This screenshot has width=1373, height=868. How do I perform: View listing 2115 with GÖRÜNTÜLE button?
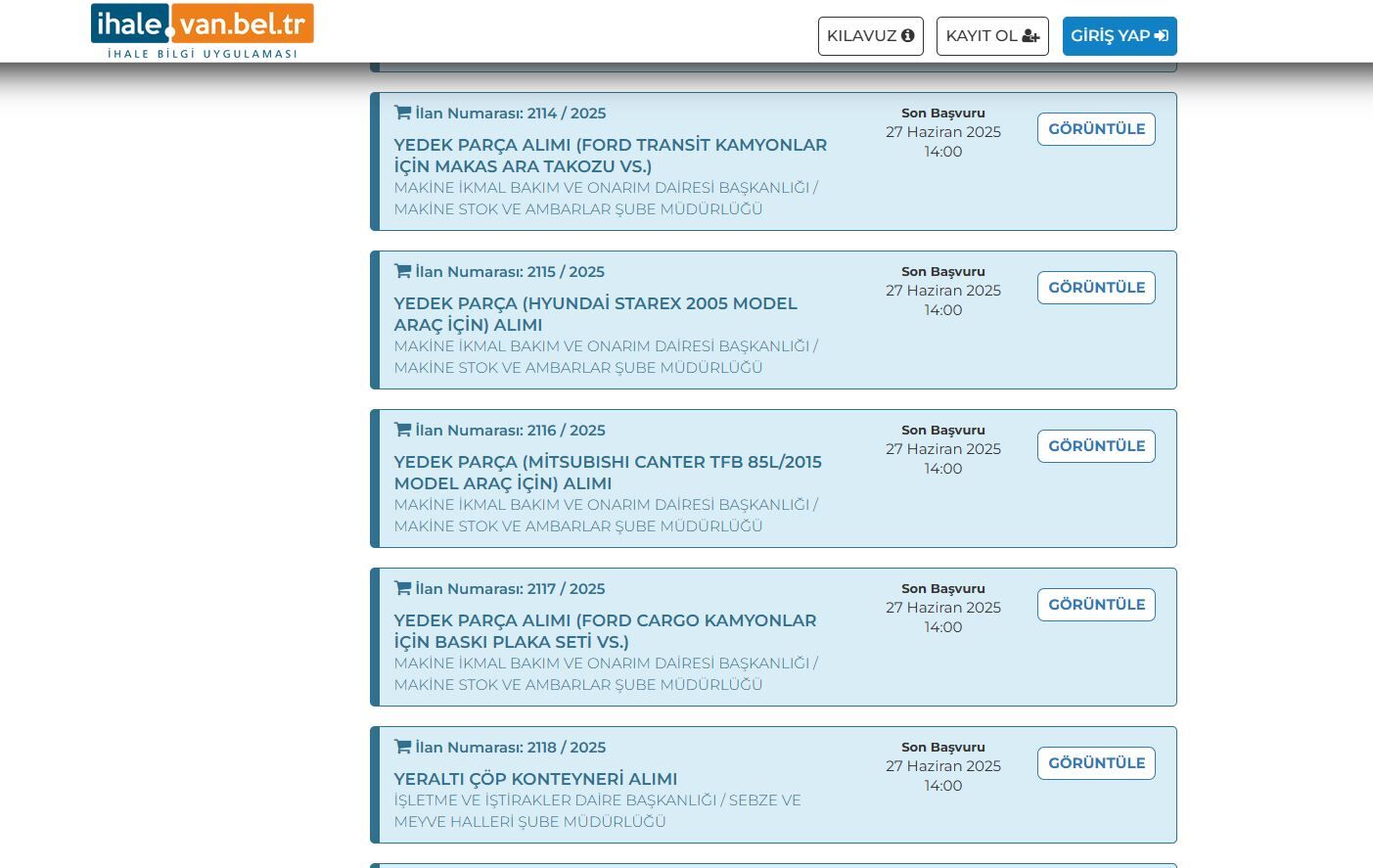click(1096, 288)
